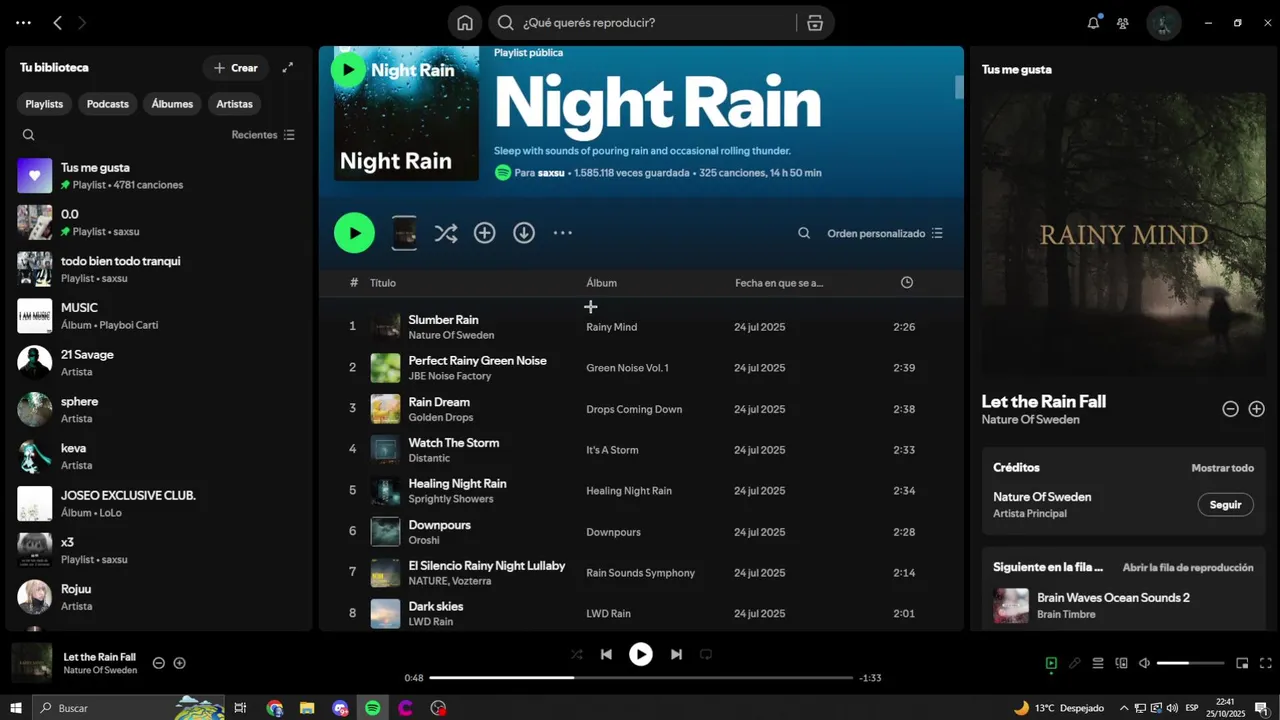Skip to the next track
Image resolution: width=1280 pixels, height=720 pixels.
(x=676, y=654)
